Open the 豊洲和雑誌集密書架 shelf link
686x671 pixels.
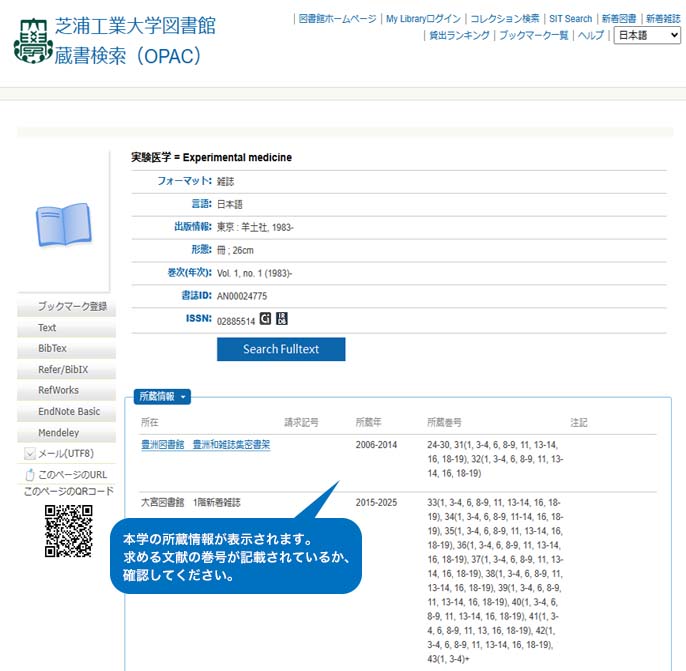(231, 445)
